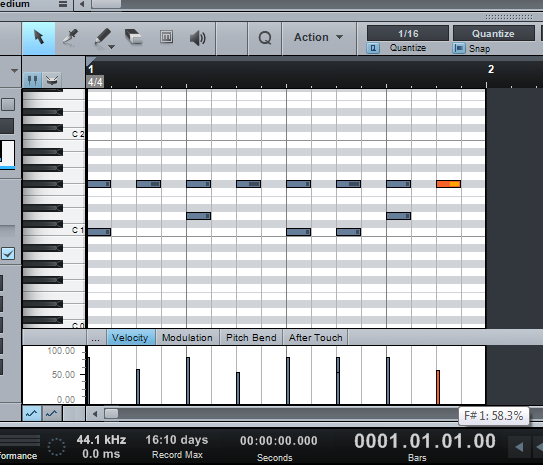The width and height of the screenshot is (543, 465).
Task: Click the Q quantize button
Action: pyautogui.click(x=265, y=37)
